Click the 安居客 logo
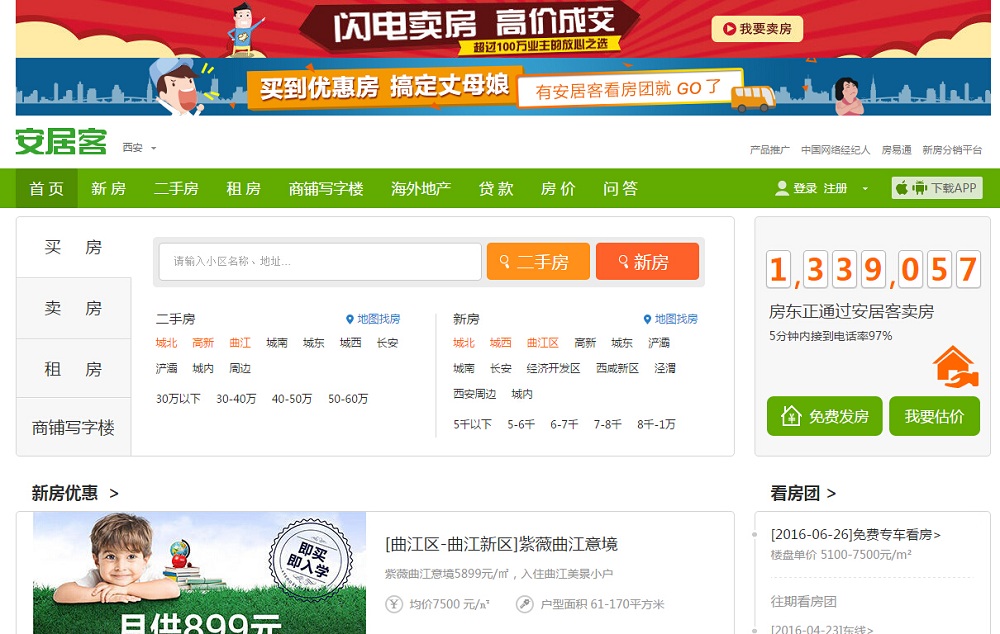The width and height of the screenshot is (1000, 634). click(61, 142)
